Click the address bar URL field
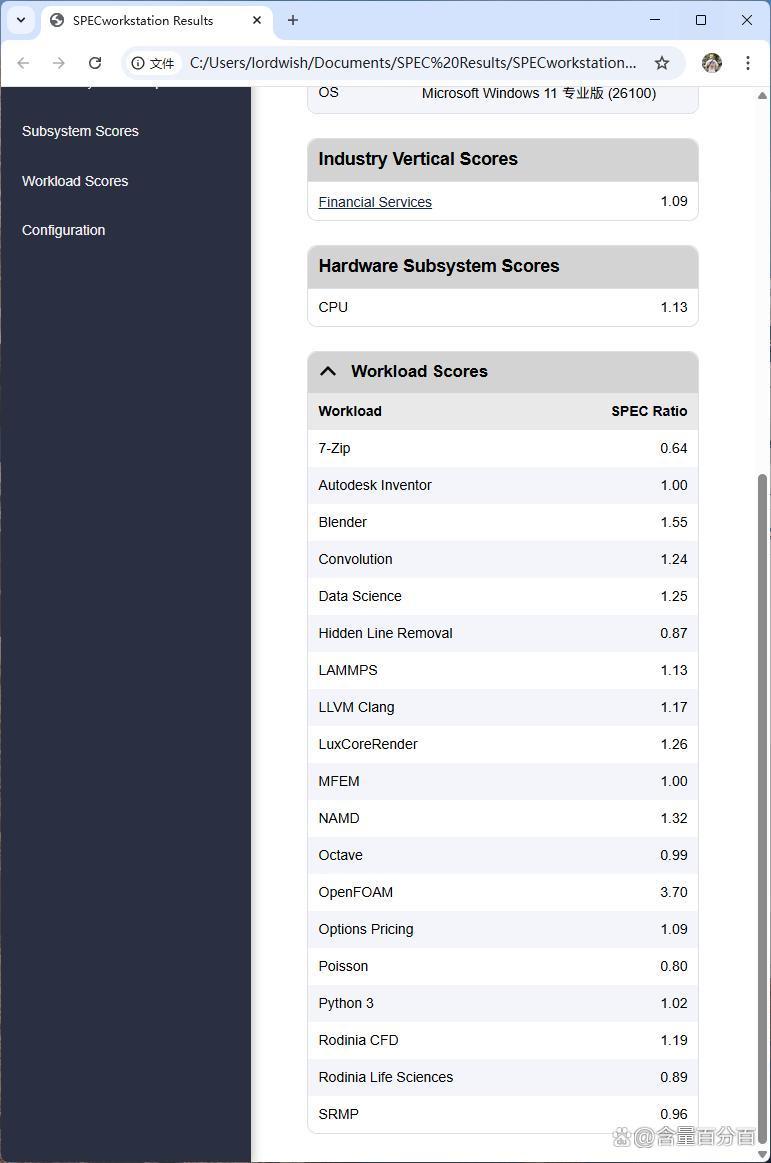771x1163 pixels. tap(412, 63)
